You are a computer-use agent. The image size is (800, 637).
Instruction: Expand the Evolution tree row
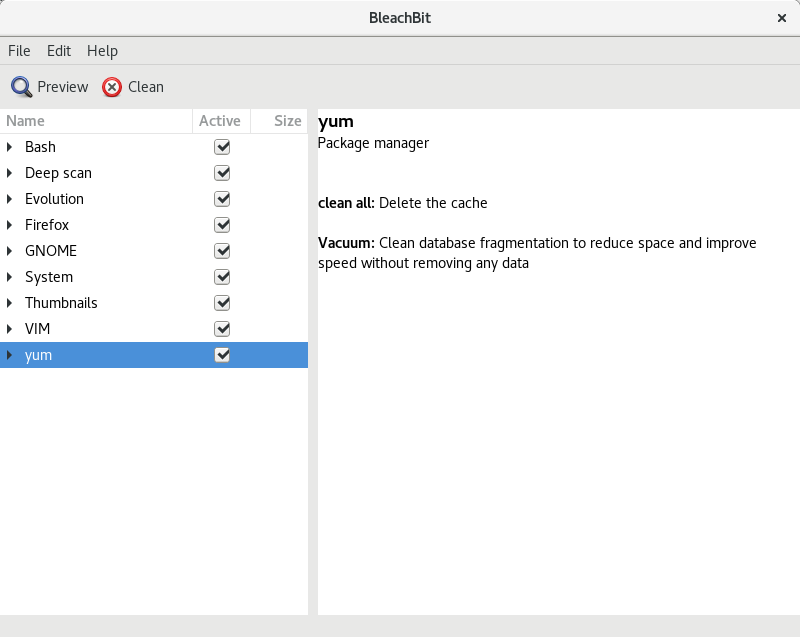point(9,199)
